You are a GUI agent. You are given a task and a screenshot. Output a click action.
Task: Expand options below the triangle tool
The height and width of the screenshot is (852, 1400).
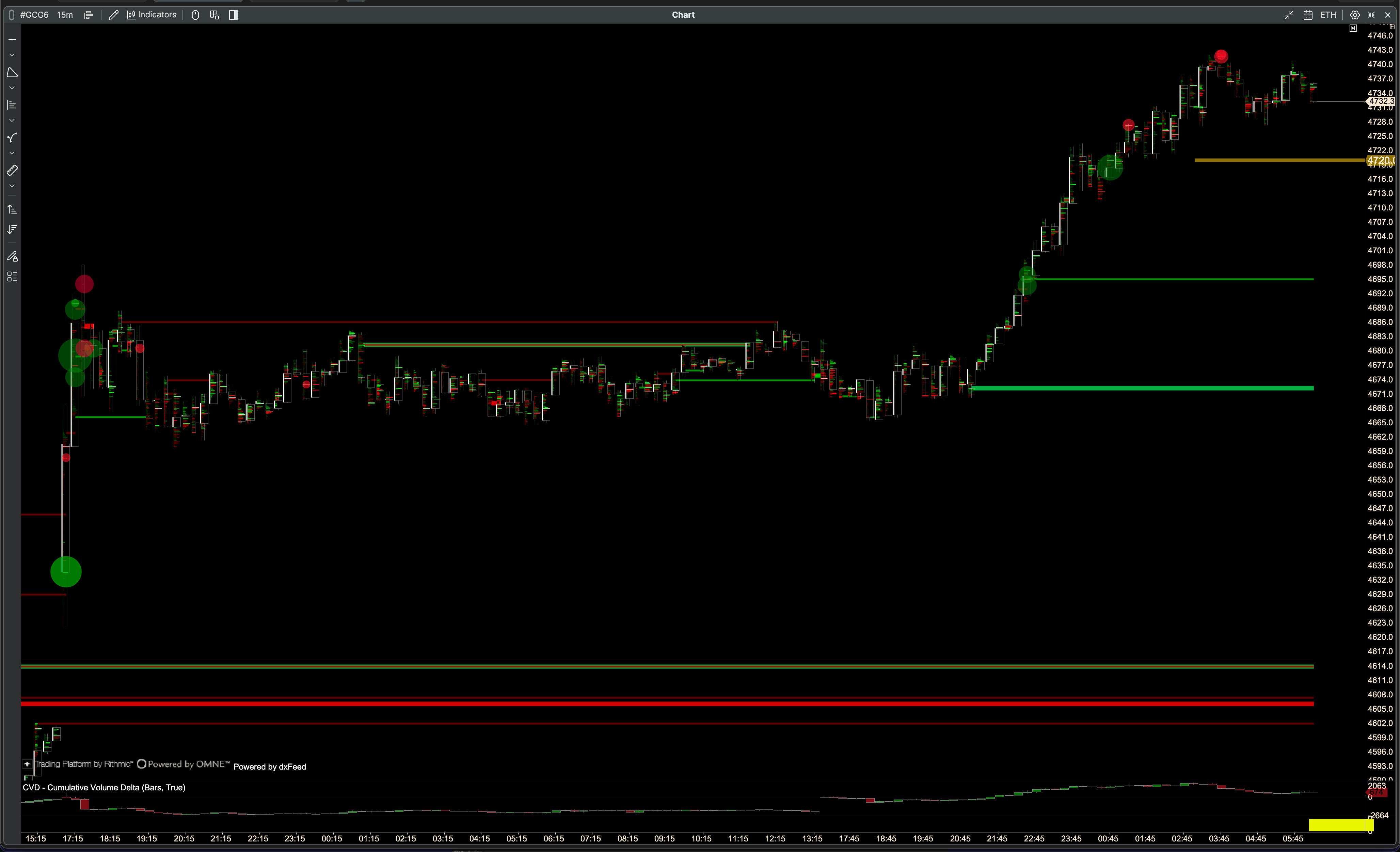[12, 88]
